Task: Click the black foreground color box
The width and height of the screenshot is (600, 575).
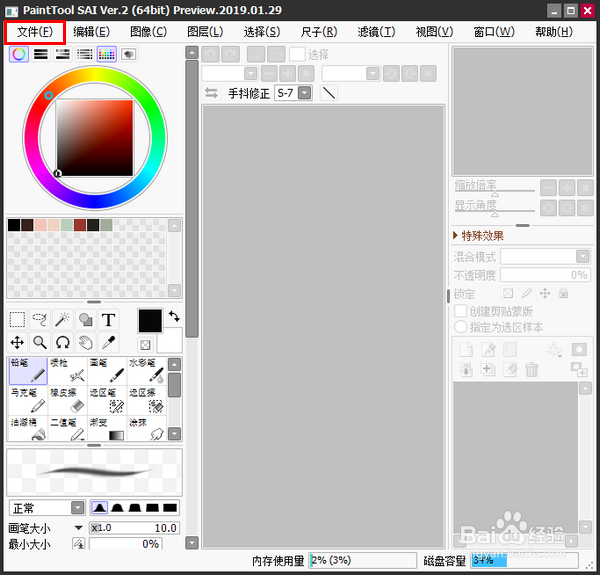Action: (x=150, y=321)
